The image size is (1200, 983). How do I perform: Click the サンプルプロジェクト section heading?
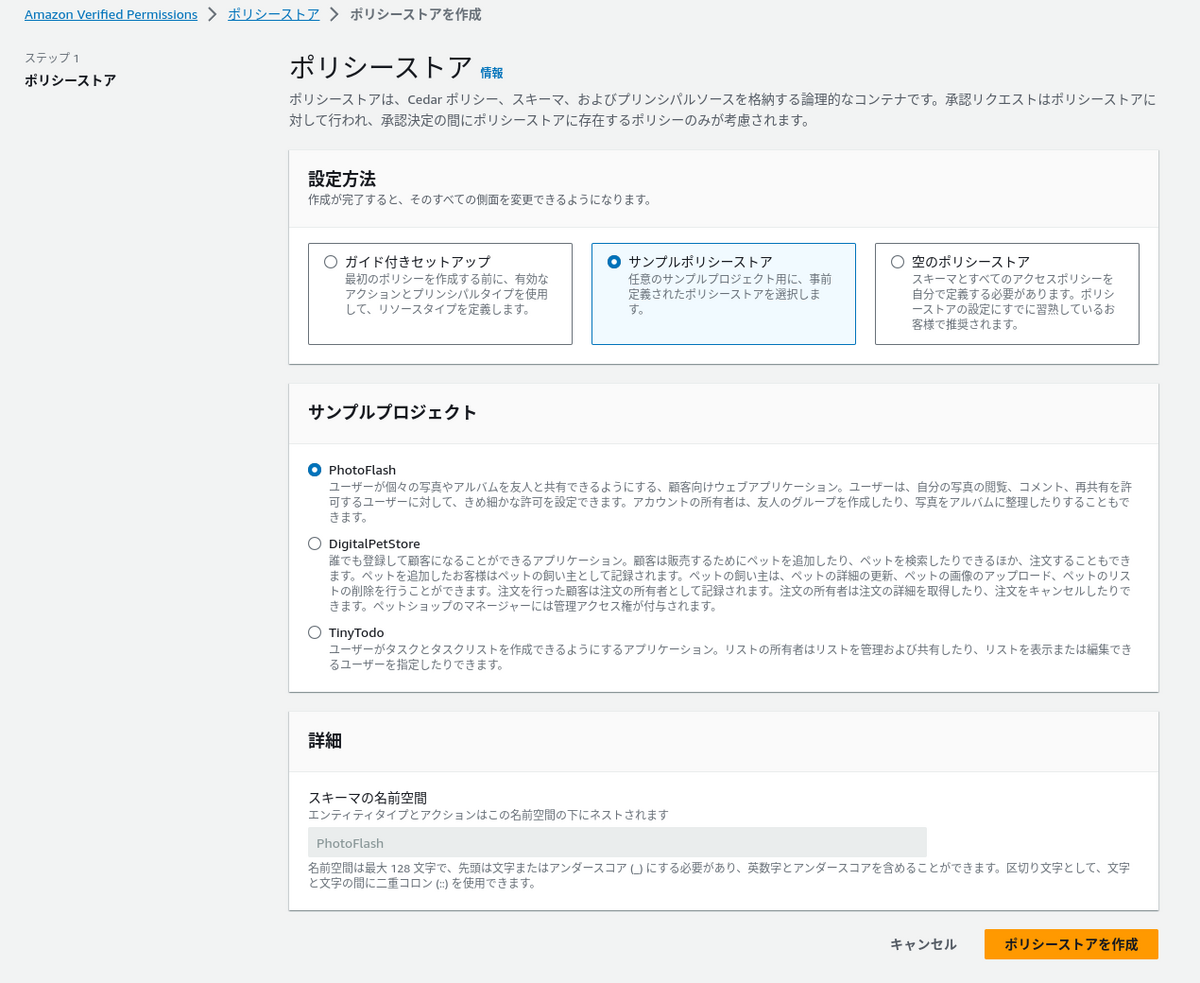click(x=392, y=413)
